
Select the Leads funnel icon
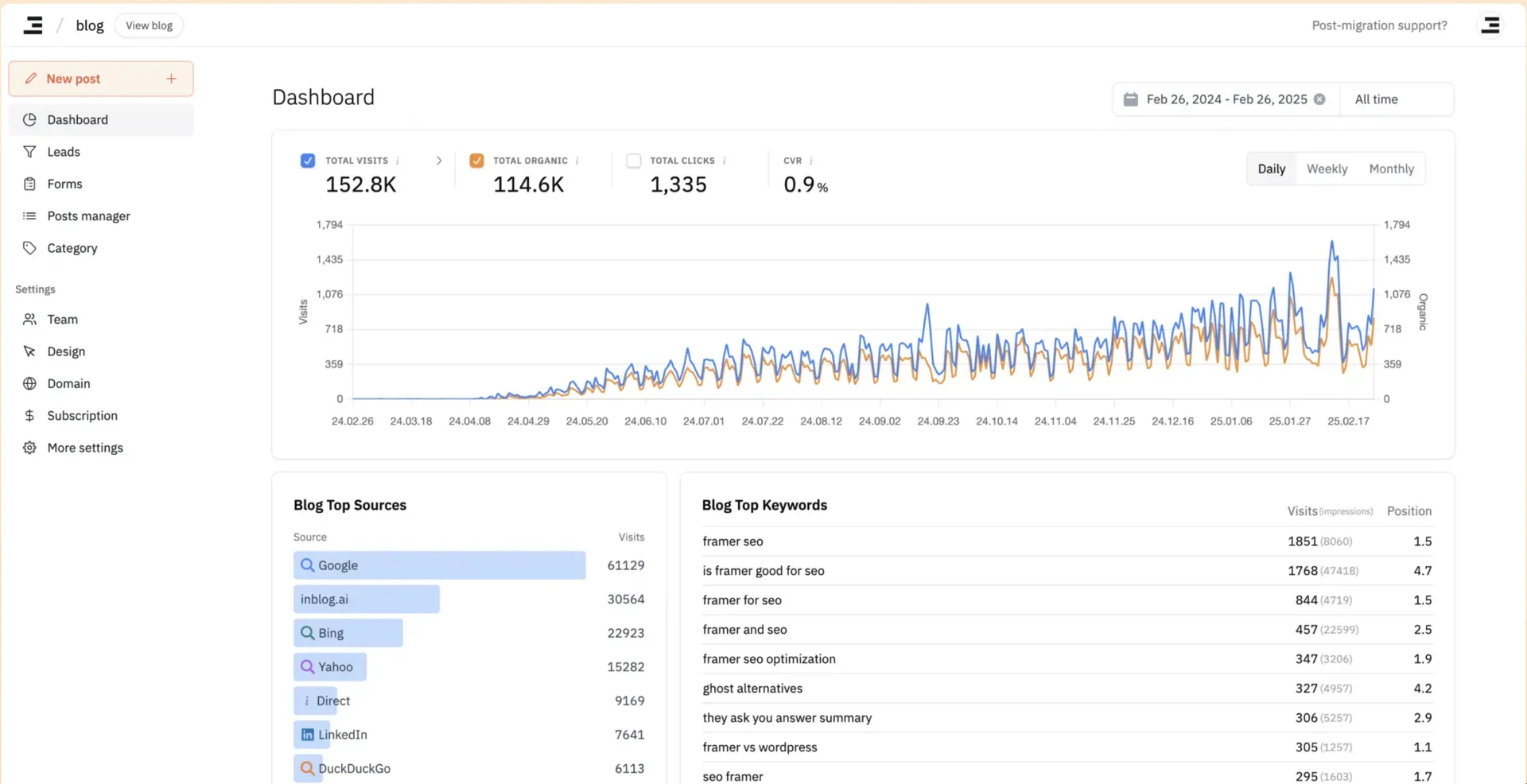click(x=29, y=151)
